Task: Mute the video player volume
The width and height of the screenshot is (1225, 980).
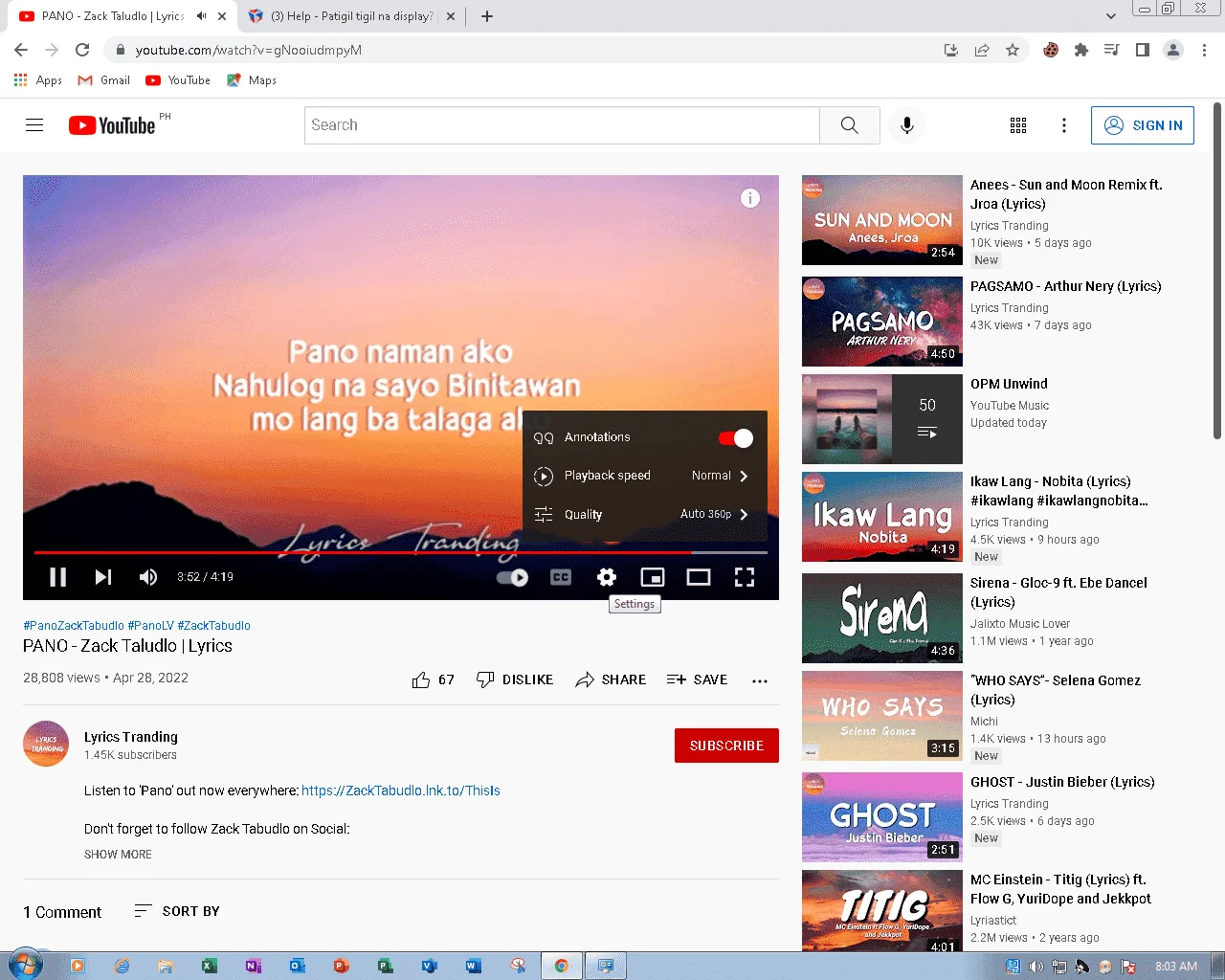Action: (148, 577)
